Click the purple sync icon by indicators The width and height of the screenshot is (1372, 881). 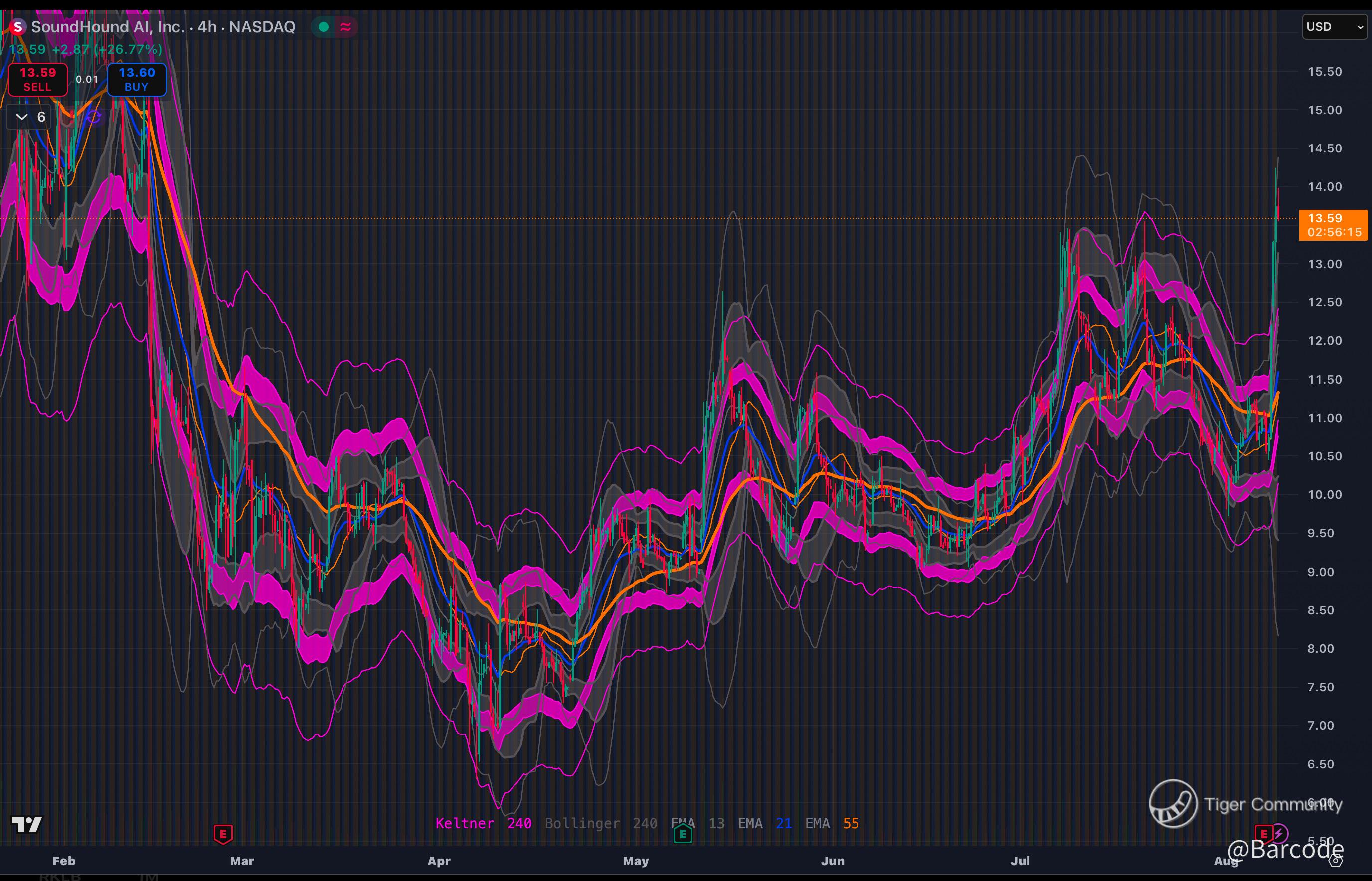pos(93,117)
